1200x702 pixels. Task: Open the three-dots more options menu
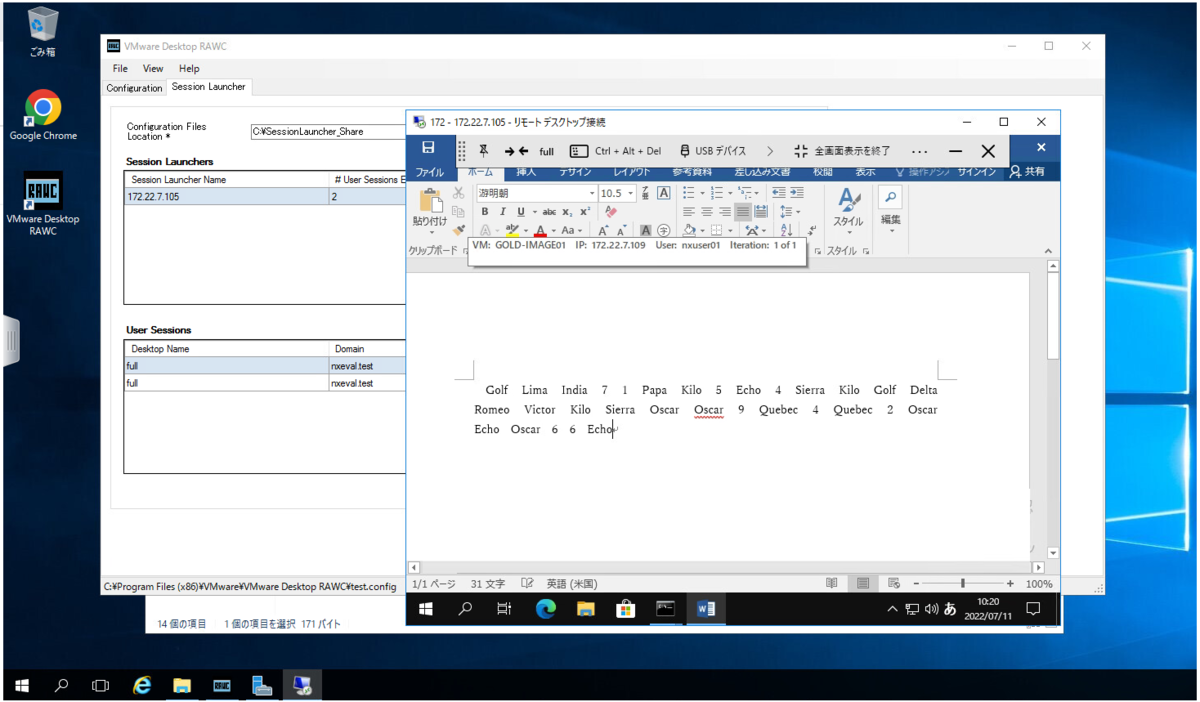919,152
